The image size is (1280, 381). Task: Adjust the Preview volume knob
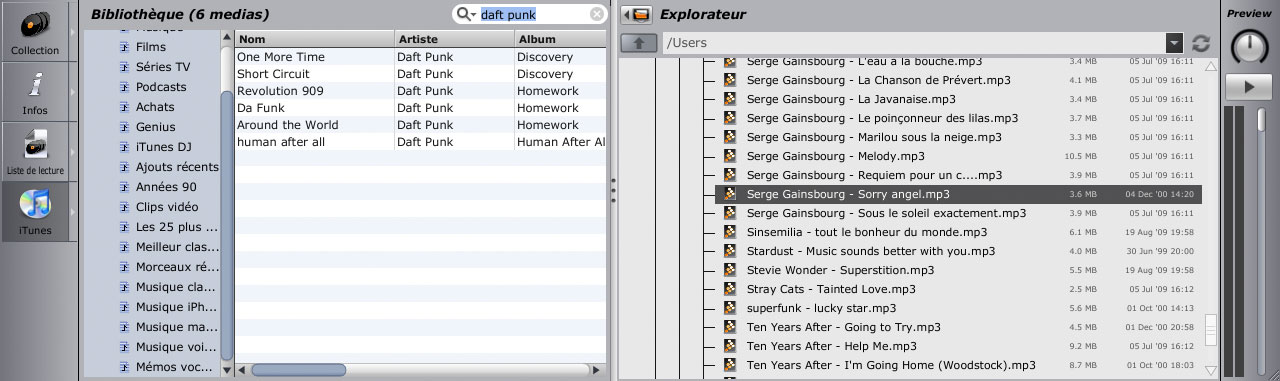(1249, 47)
